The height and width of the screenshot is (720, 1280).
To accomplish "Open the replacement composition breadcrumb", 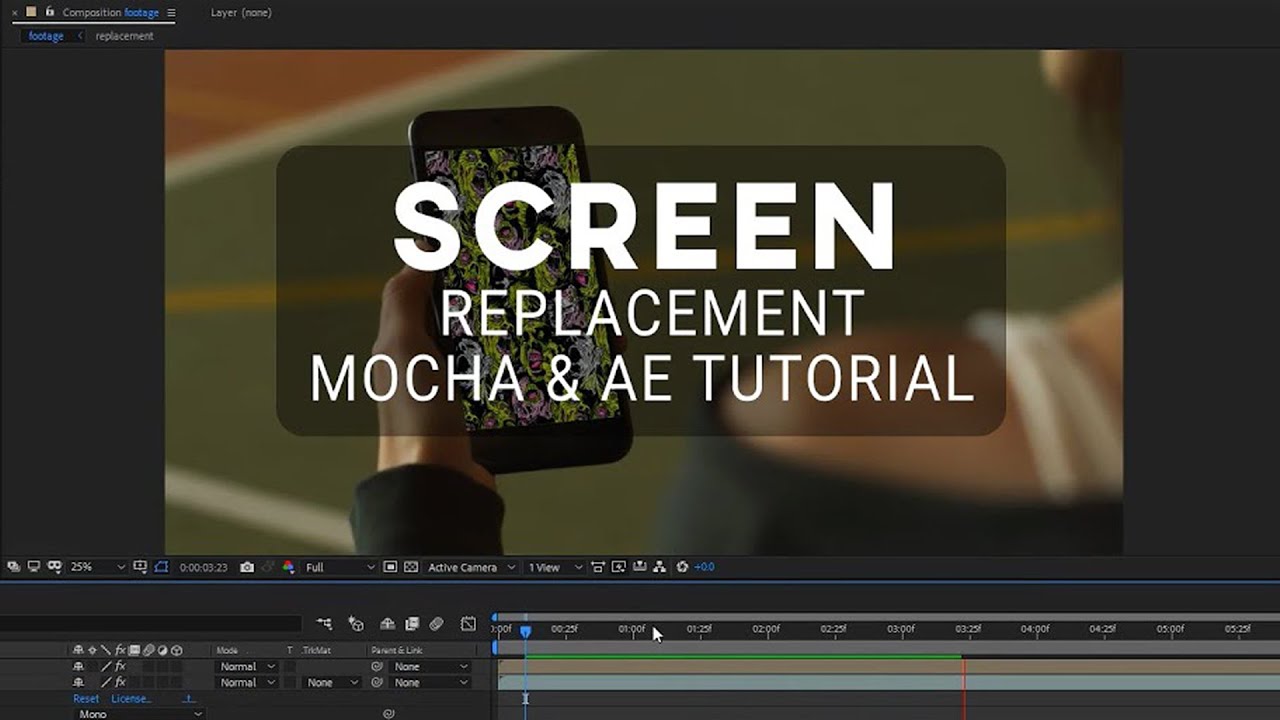I will (x=124, y=36).
